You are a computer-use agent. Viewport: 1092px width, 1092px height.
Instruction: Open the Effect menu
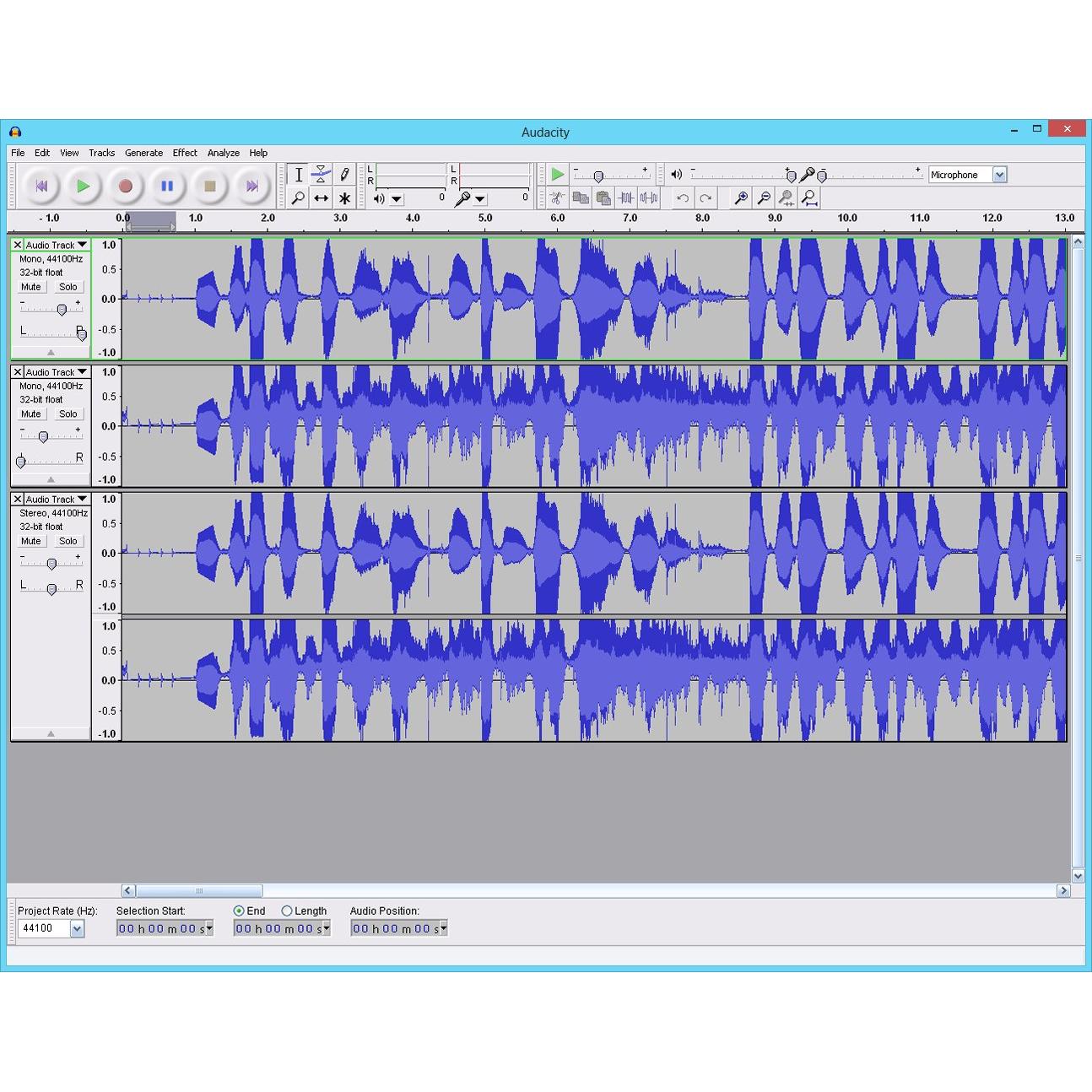point(185,153)
